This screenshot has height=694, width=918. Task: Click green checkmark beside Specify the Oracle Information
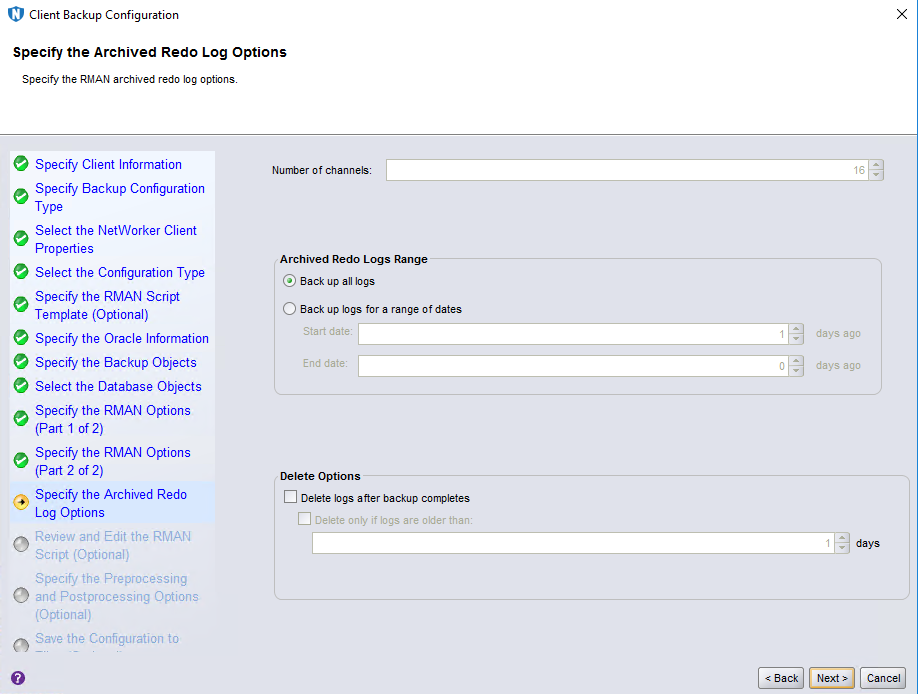(21, 338)
